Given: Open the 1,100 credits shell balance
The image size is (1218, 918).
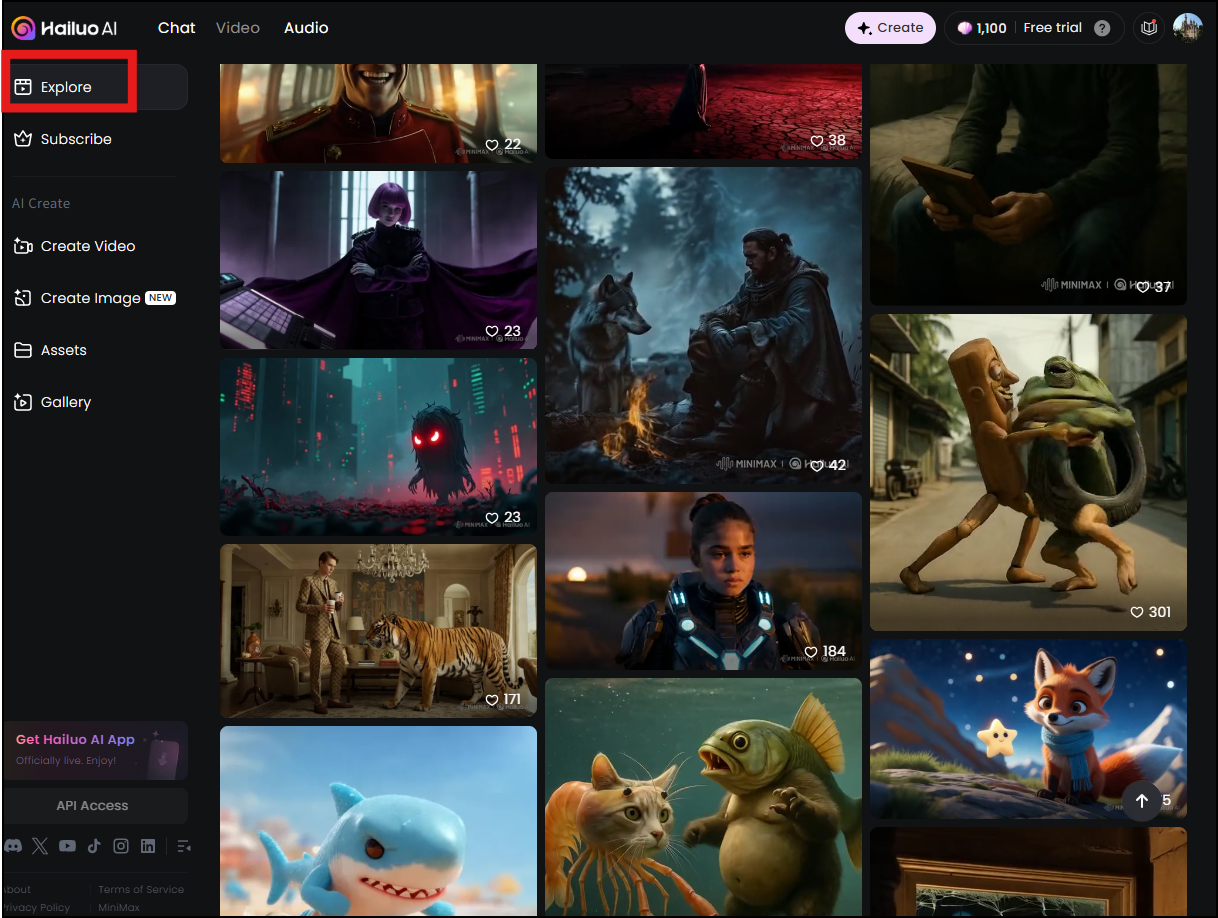Looking at the screenshot, I should click(x=981, y=28).
